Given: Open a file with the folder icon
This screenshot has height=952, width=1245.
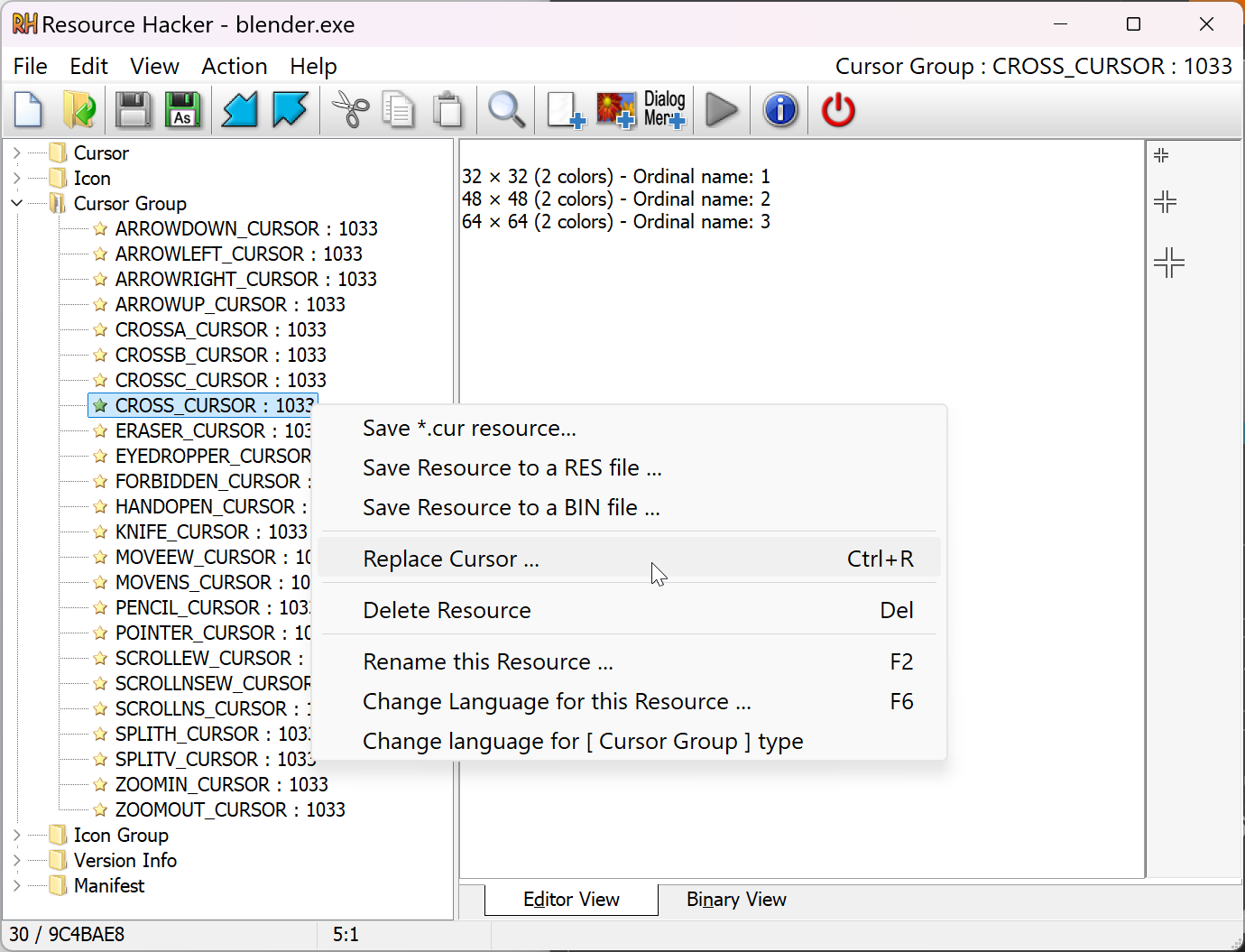Looking at the screenshot, I should pyautogui.click(x=79, y=110).
